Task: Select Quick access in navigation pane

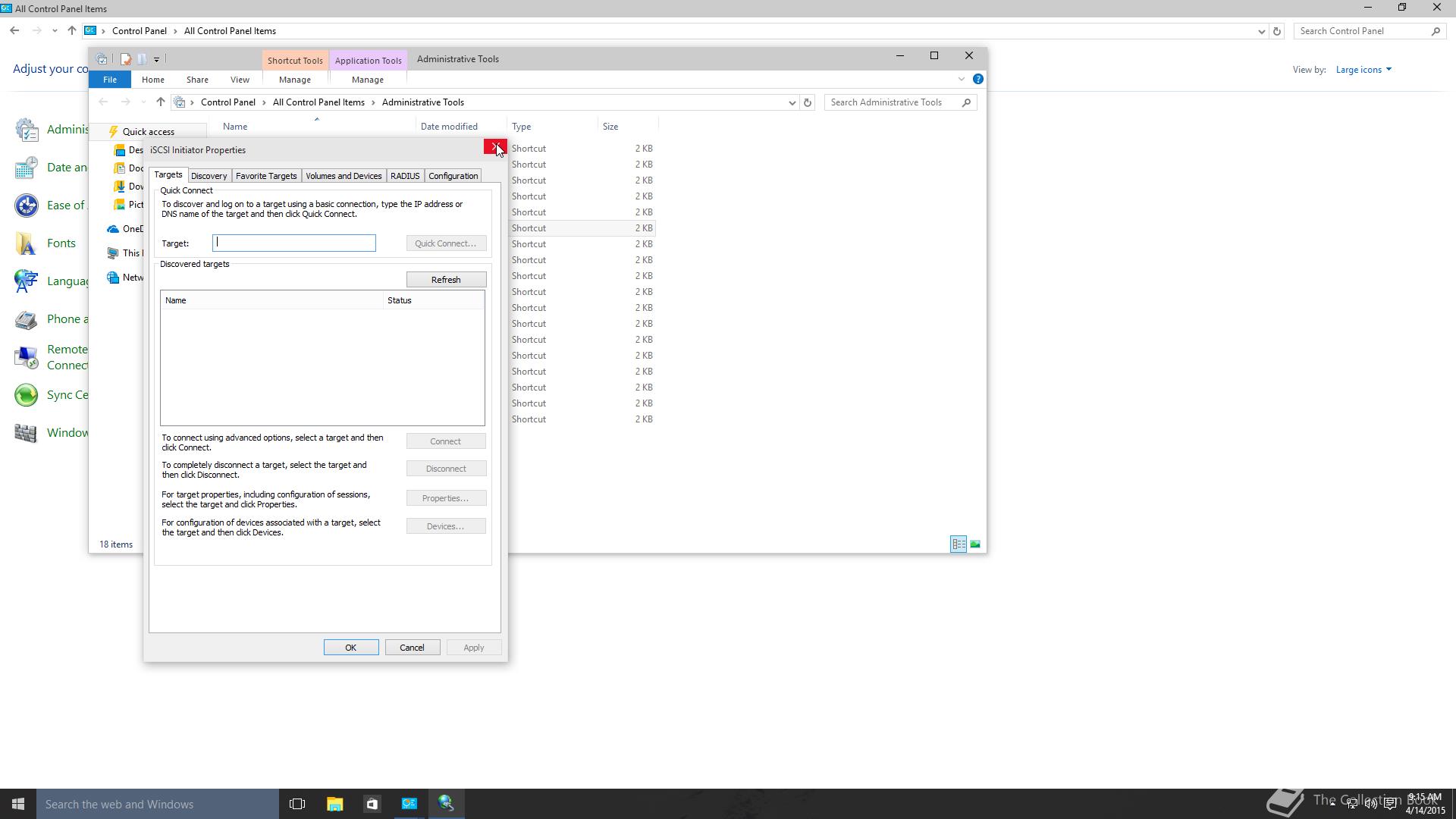Action: coord(149,132)
